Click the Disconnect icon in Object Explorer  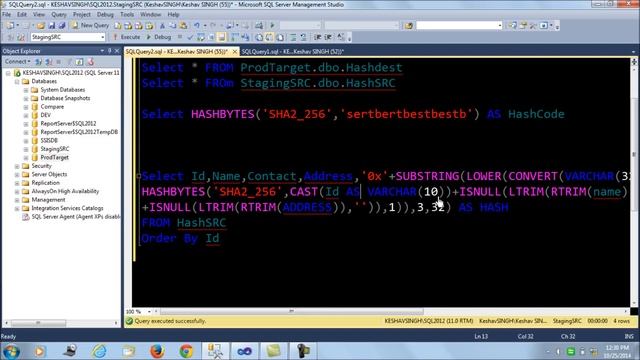click(49, 62)
